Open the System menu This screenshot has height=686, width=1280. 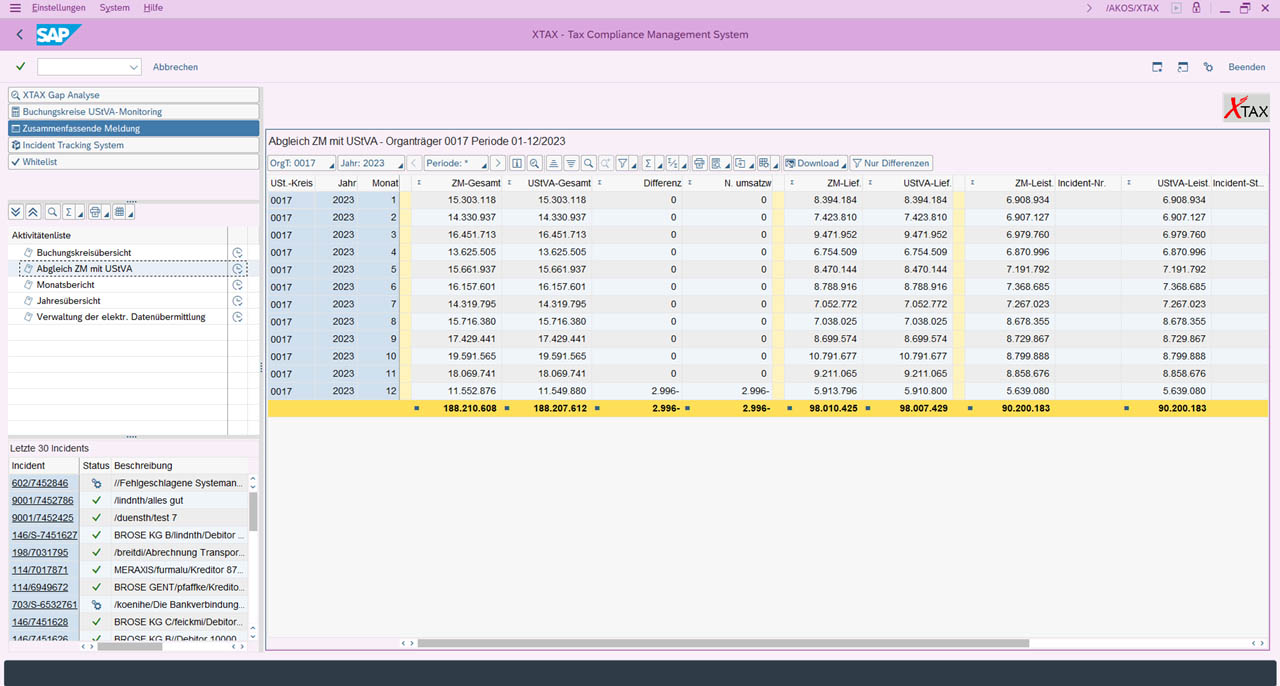(115, 8)
